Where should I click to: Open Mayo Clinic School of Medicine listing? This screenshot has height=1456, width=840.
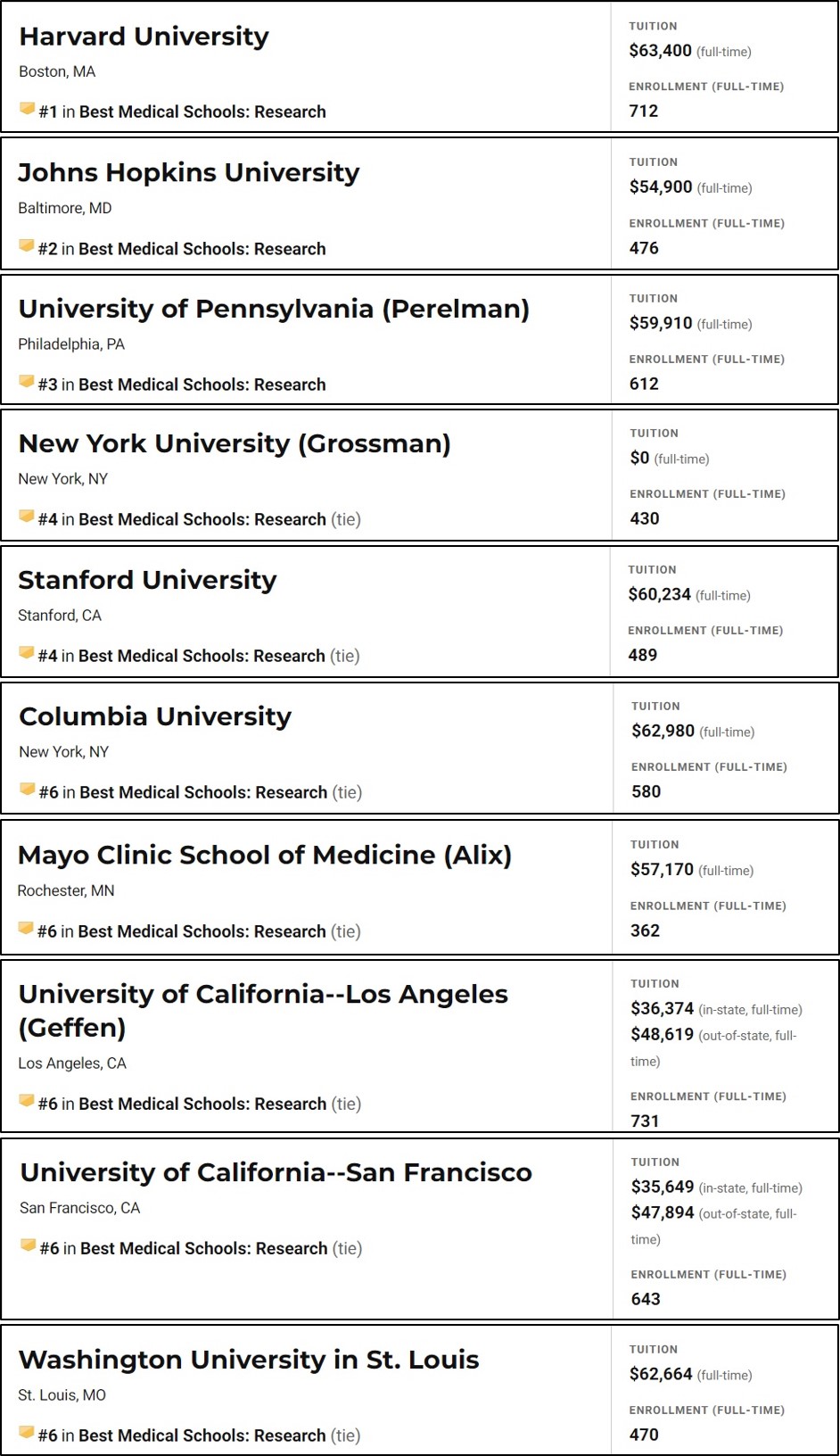click(265, 856)
